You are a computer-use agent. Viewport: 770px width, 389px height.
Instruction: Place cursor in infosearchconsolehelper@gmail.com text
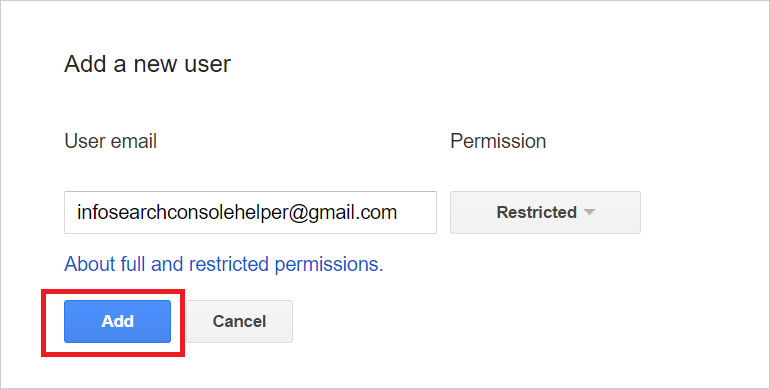(237, 212)
